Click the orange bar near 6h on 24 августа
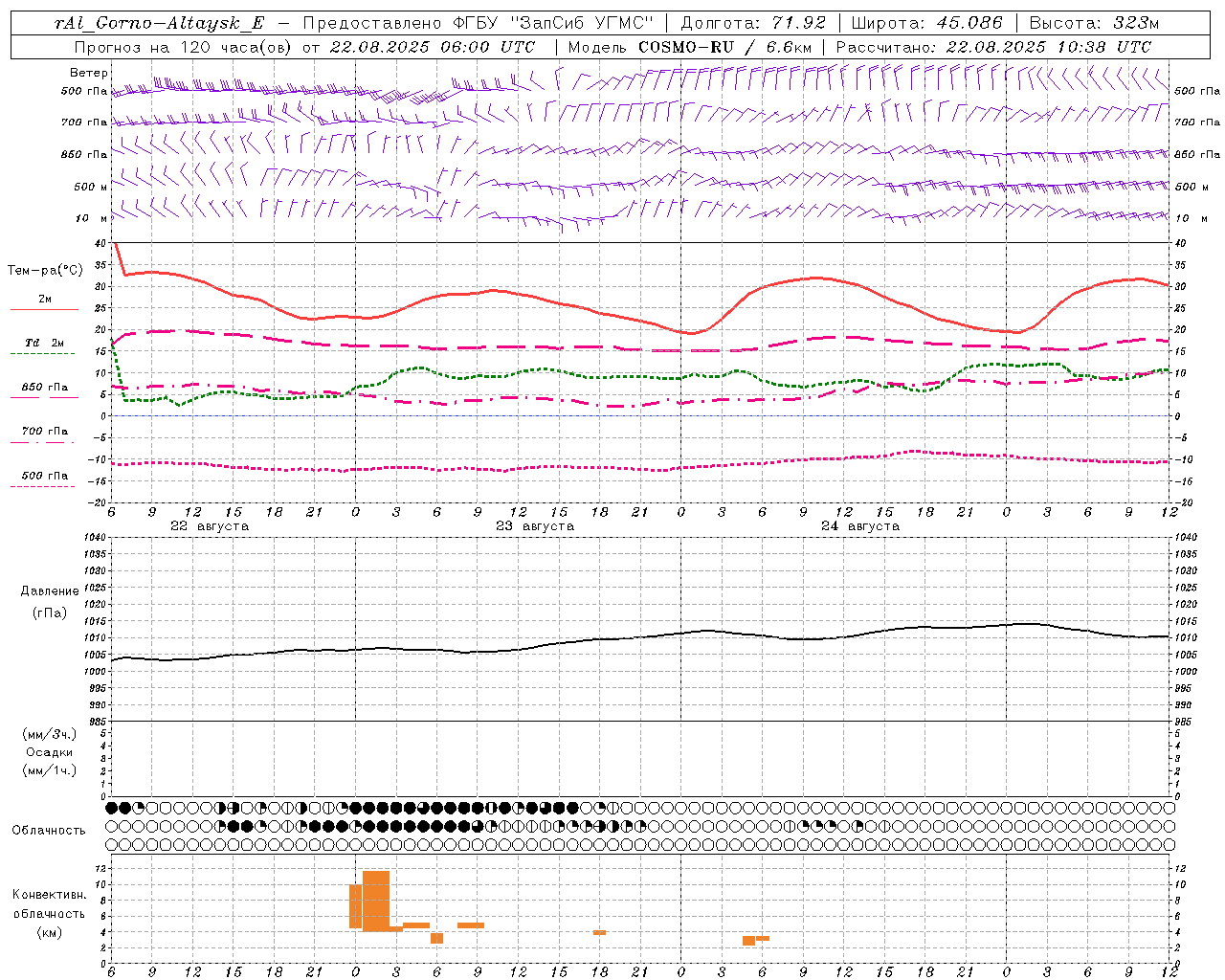Screen dimensions: 1225x980 [x=762, y=938]
